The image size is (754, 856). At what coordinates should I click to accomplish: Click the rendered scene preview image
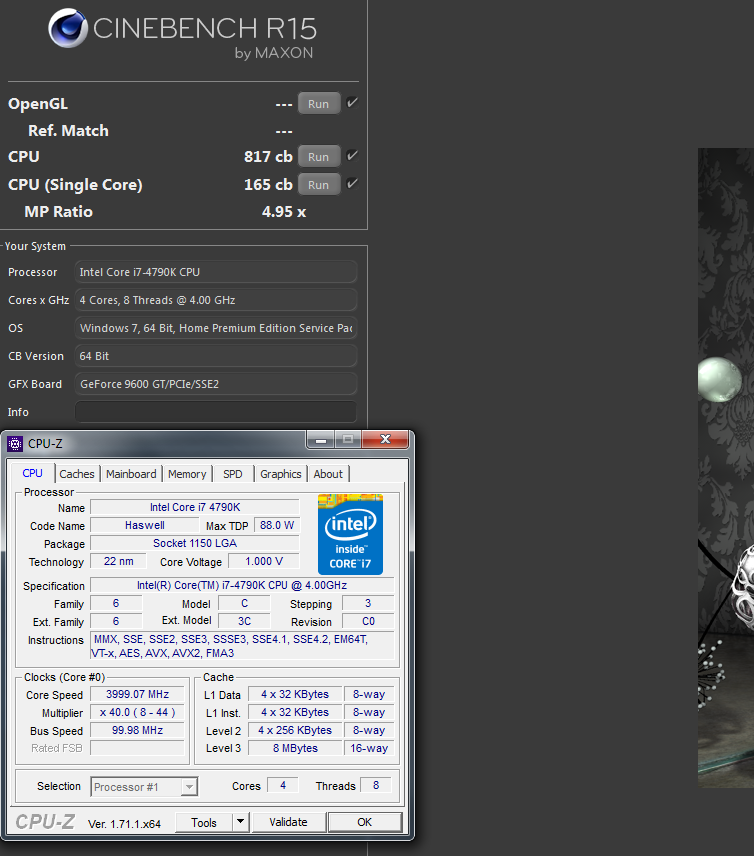coord(726,467)
